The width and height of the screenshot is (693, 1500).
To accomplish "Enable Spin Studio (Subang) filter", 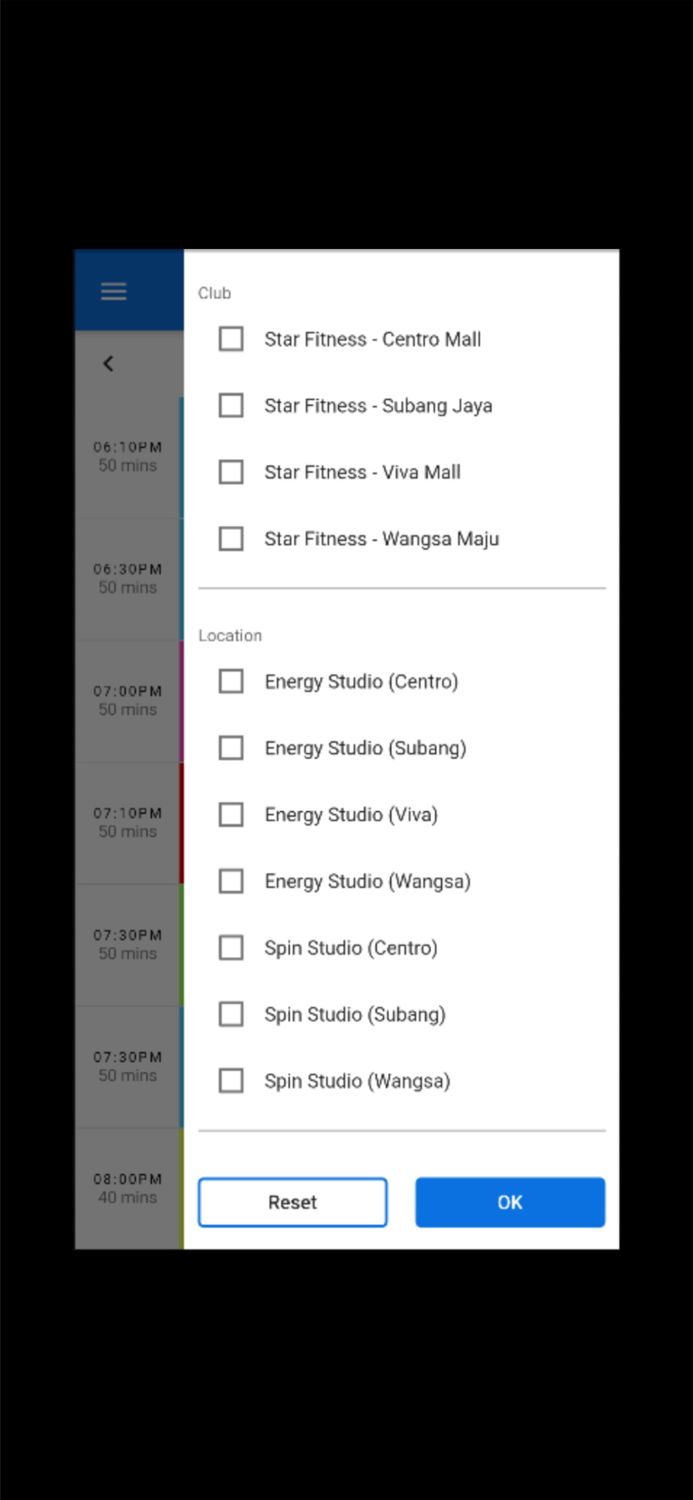I will tap(230, 1014).
